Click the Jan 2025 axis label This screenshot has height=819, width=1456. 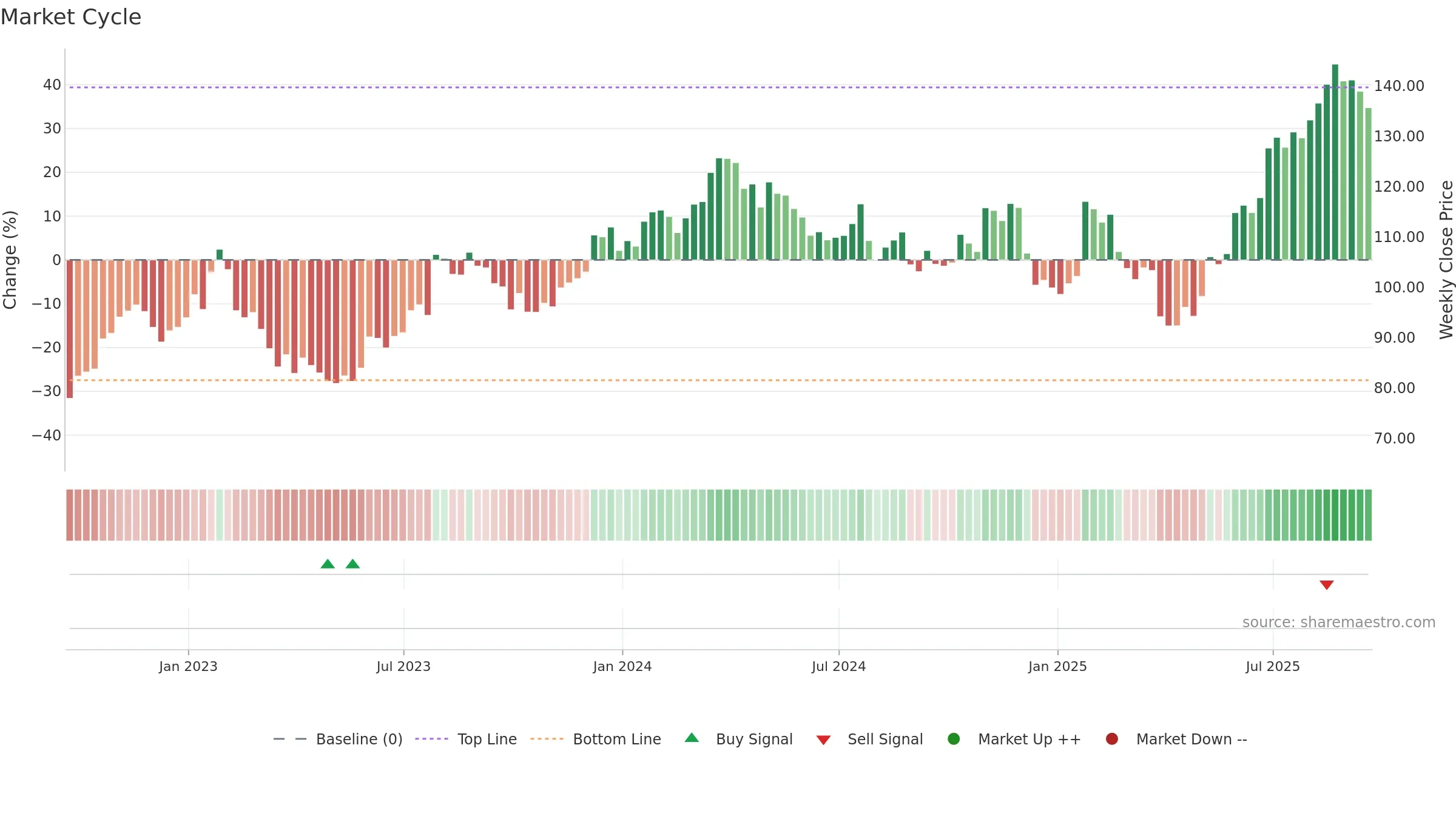(x=1057, y=666)
